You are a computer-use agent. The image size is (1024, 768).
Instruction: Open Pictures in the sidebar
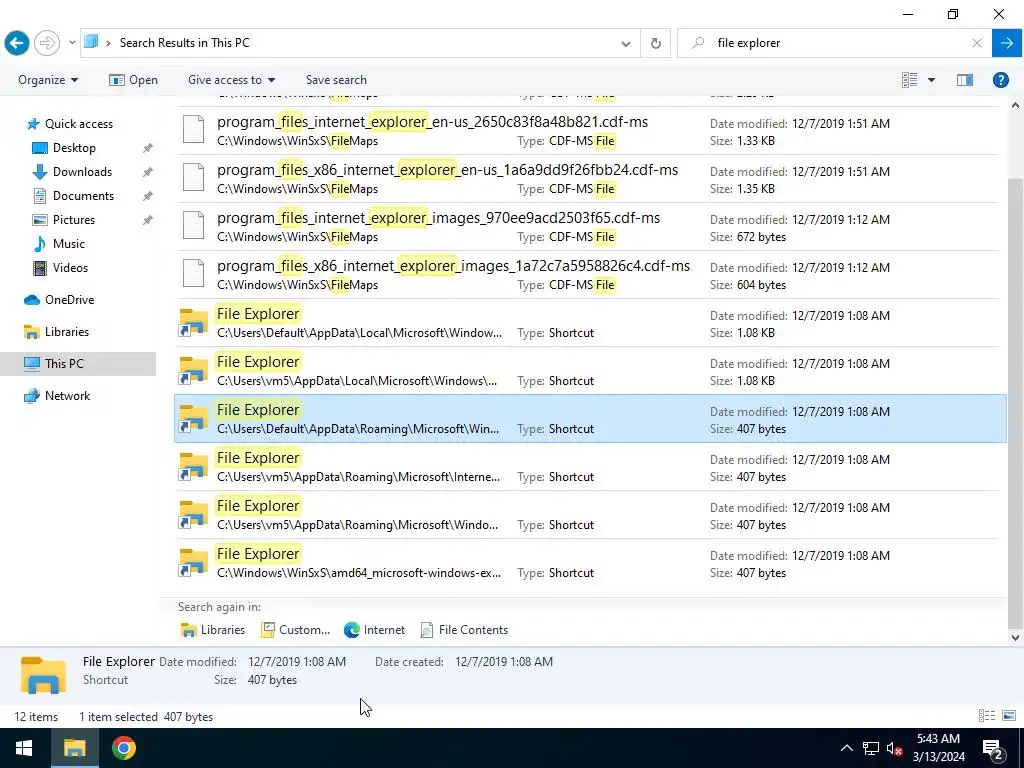tap(73, 220)
